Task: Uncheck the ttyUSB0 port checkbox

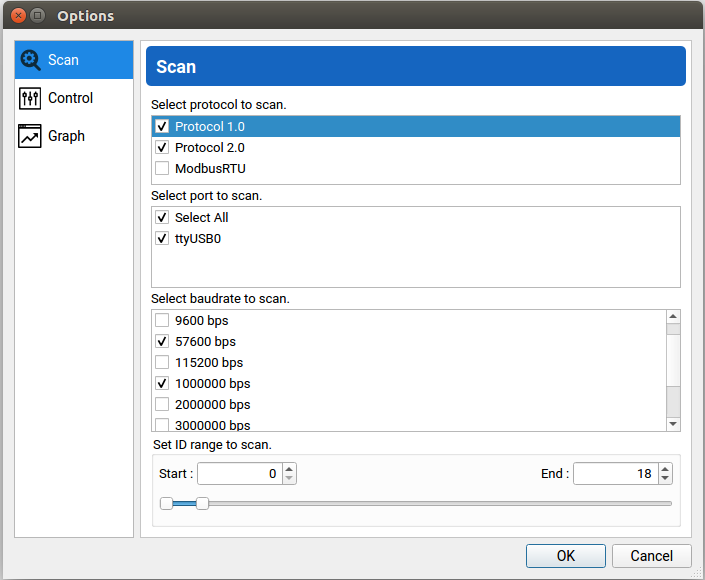Action: [x=162, y=239]
